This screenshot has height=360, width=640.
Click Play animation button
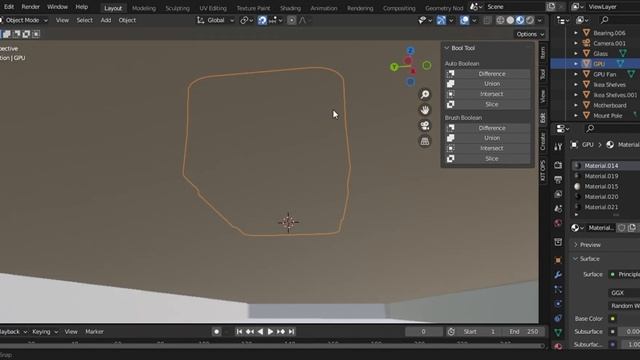coord(270,332)
